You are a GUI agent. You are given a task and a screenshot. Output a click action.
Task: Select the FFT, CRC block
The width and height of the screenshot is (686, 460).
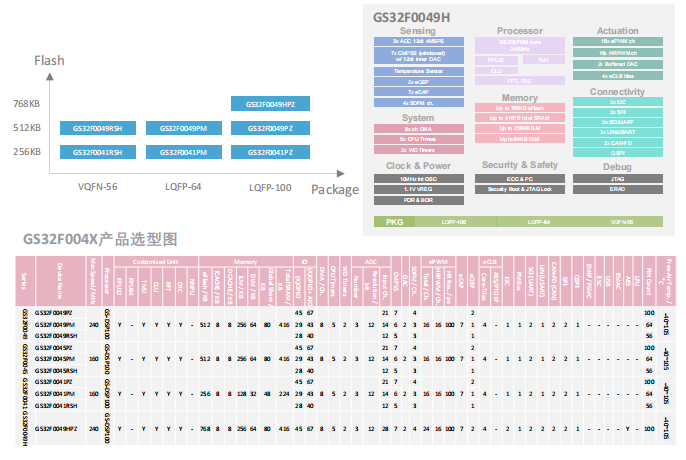(x=520, y=81)
